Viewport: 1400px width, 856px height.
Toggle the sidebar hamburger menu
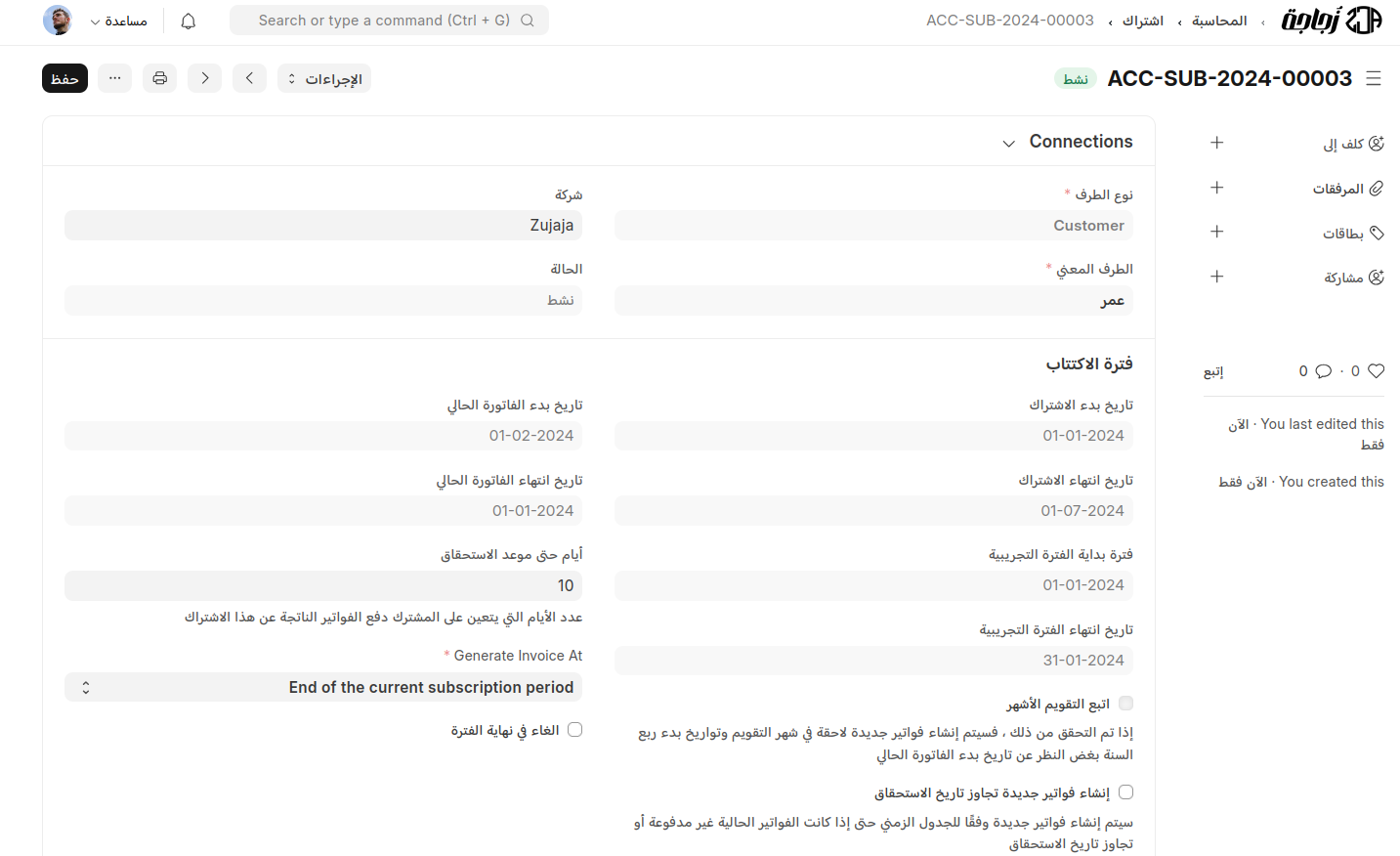[x=1374, y=78]
